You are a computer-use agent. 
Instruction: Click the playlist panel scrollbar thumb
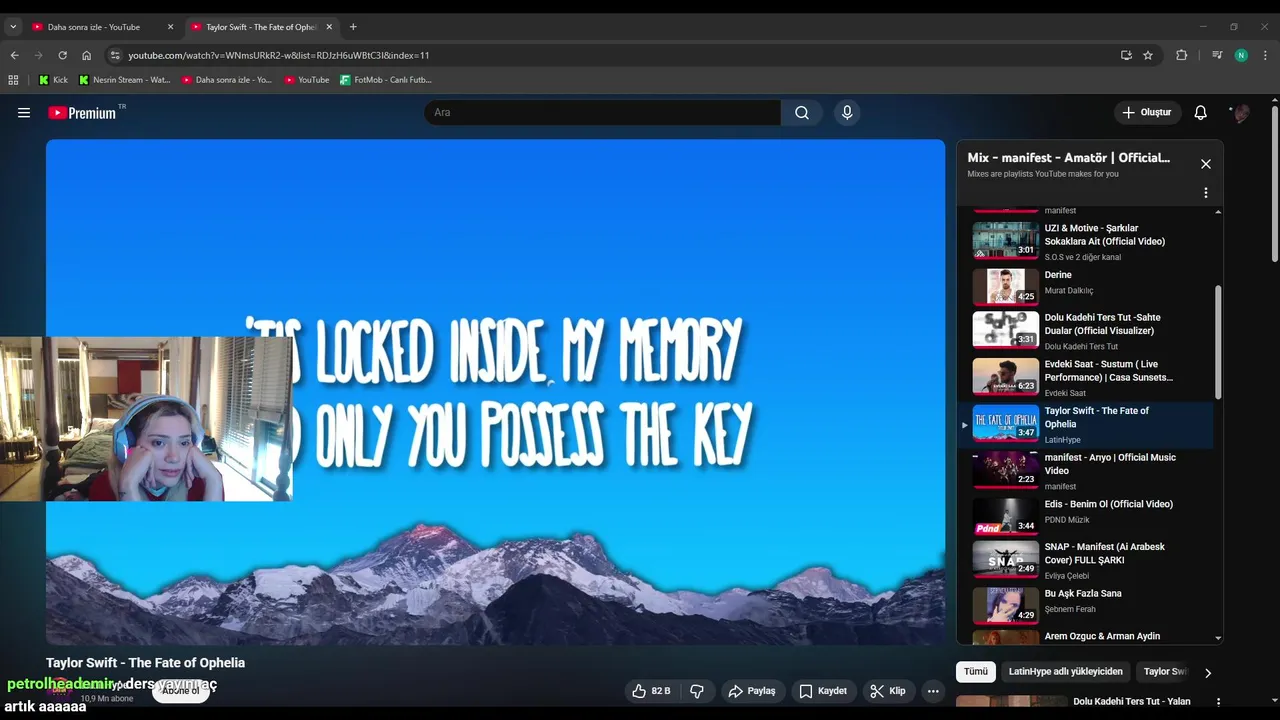click(1218, 342)
